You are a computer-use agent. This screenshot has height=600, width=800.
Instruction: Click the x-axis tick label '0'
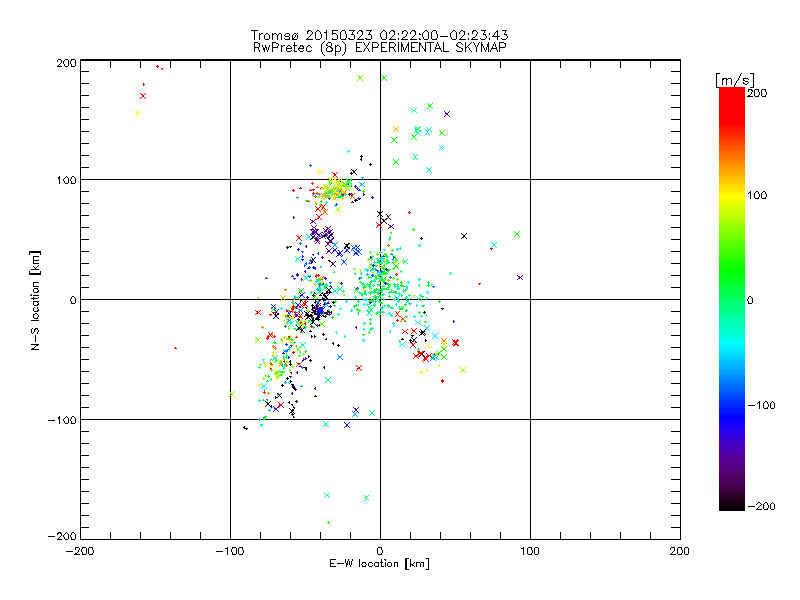pos(380,552)
